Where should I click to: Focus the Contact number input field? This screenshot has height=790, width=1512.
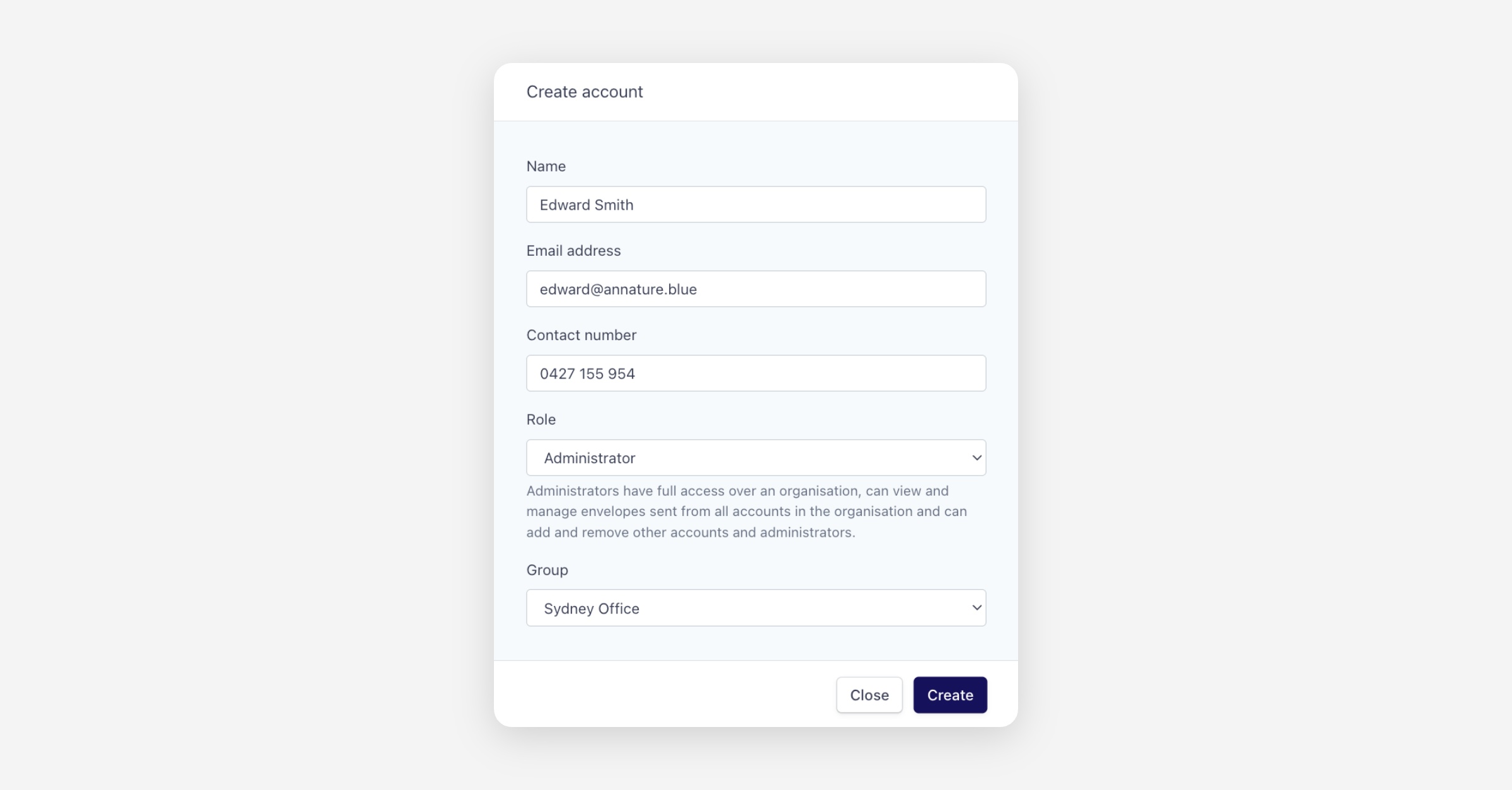(756, 374)
